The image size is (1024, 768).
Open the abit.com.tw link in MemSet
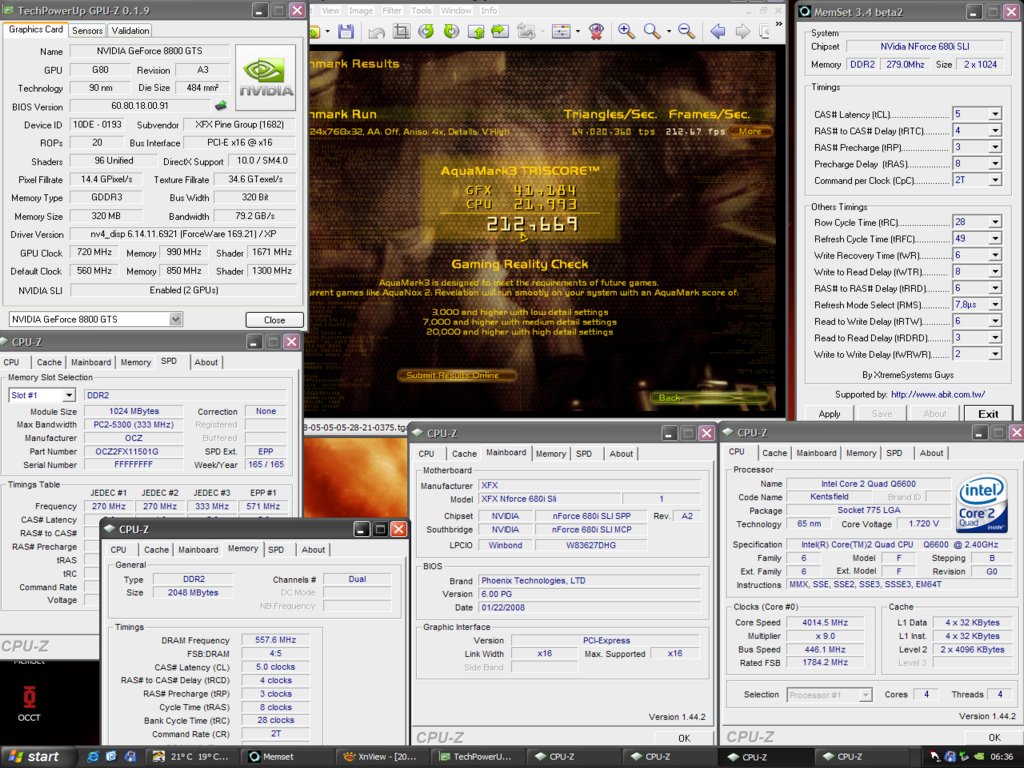[938, 394]
